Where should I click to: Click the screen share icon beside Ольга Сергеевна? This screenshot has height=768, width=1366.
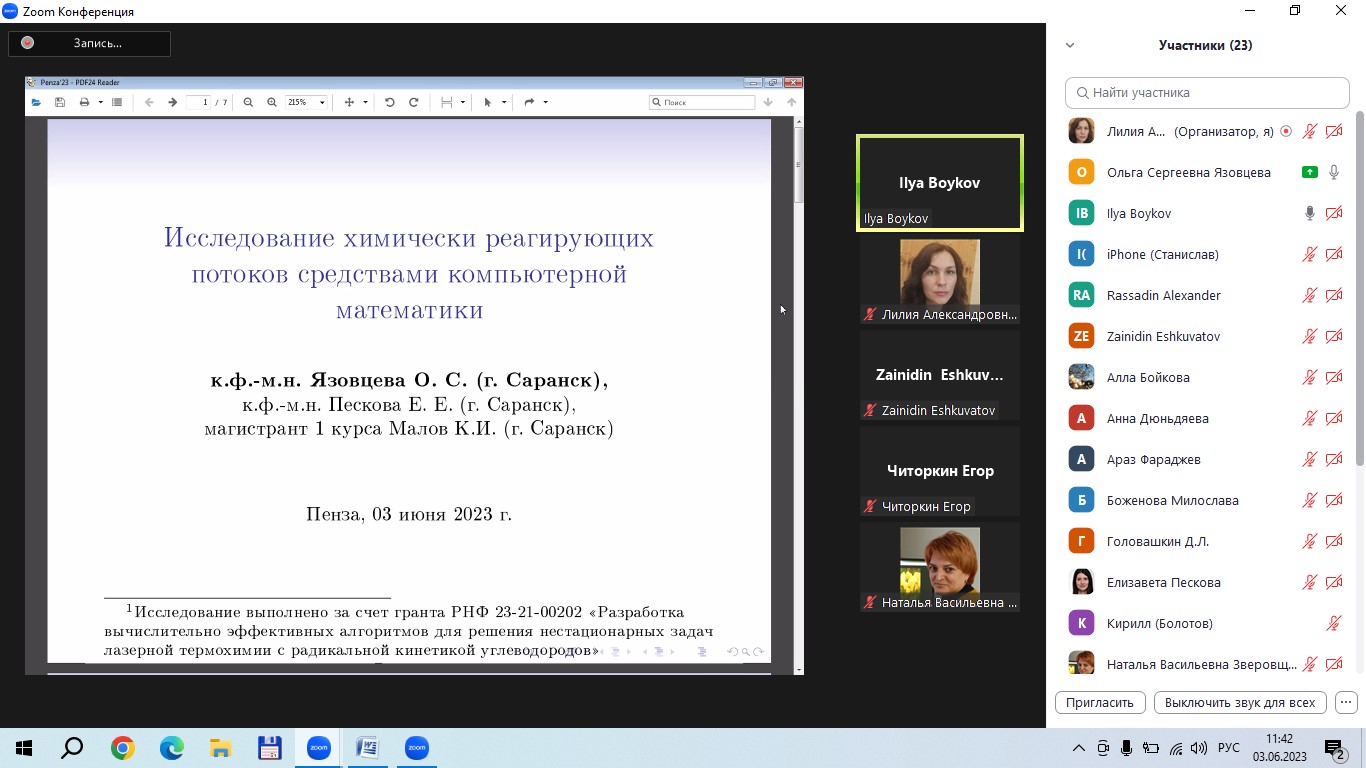point(1310,172)
